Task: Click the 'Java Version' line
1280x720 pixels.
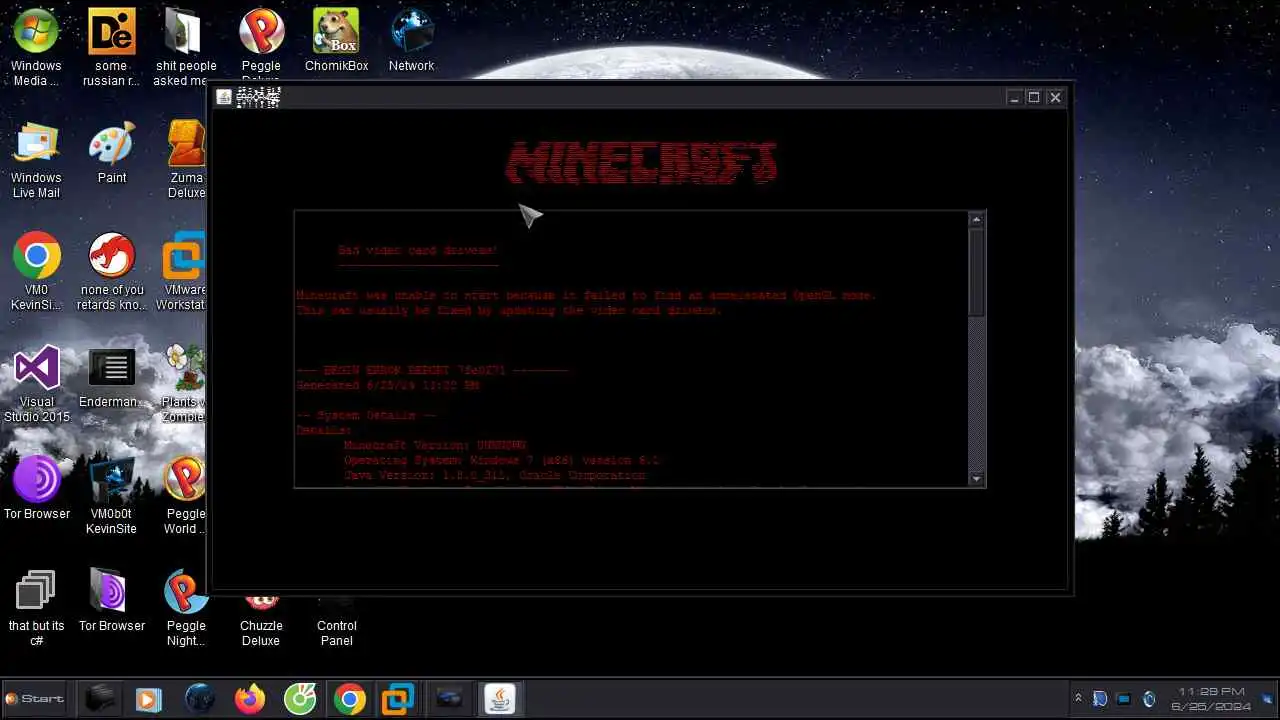Action: pos(494,475)
